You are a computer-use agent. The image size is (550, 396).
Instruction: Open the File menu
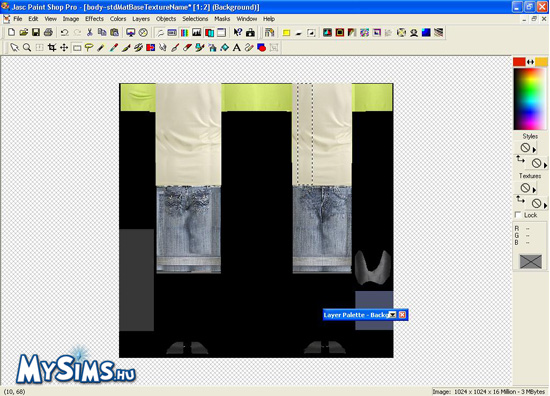pyautogui.click(x=18, y=19)
